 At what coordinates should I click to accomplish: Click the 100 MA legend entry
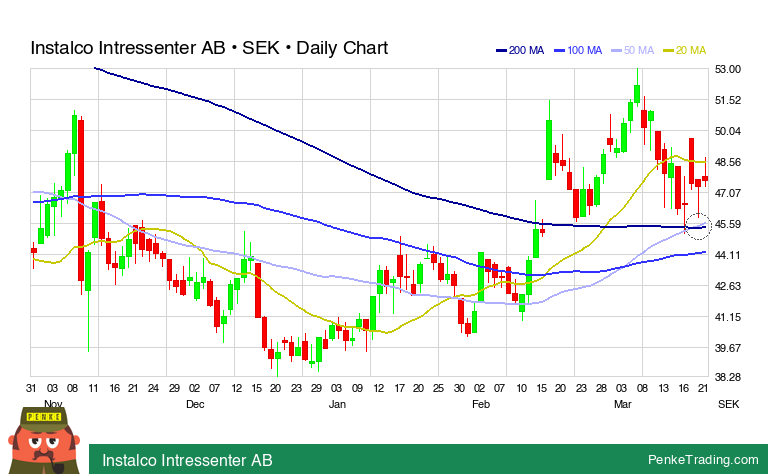click(x=578, y=50)
